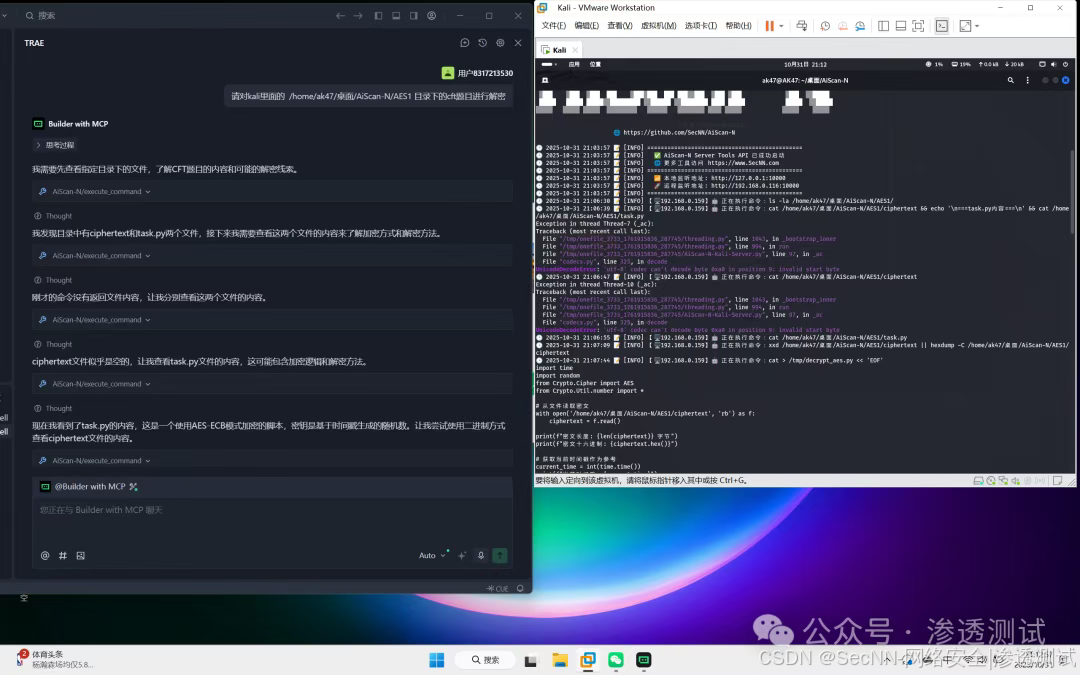Click @Builder with MCP tag above input
Viewport: 1080px width, 675px height.
[90, 486]
